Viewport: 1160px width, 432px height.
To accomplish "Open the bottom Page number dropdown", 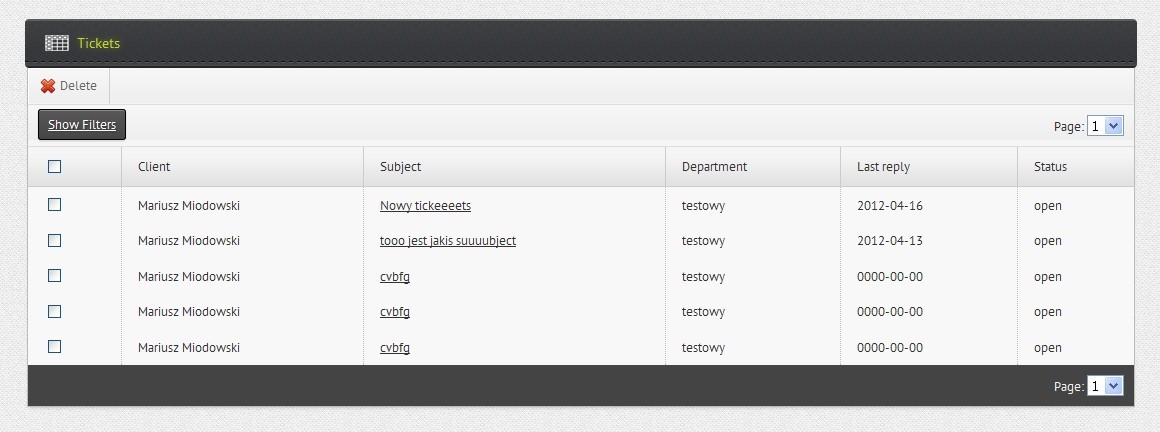I will pos(1105,386).
